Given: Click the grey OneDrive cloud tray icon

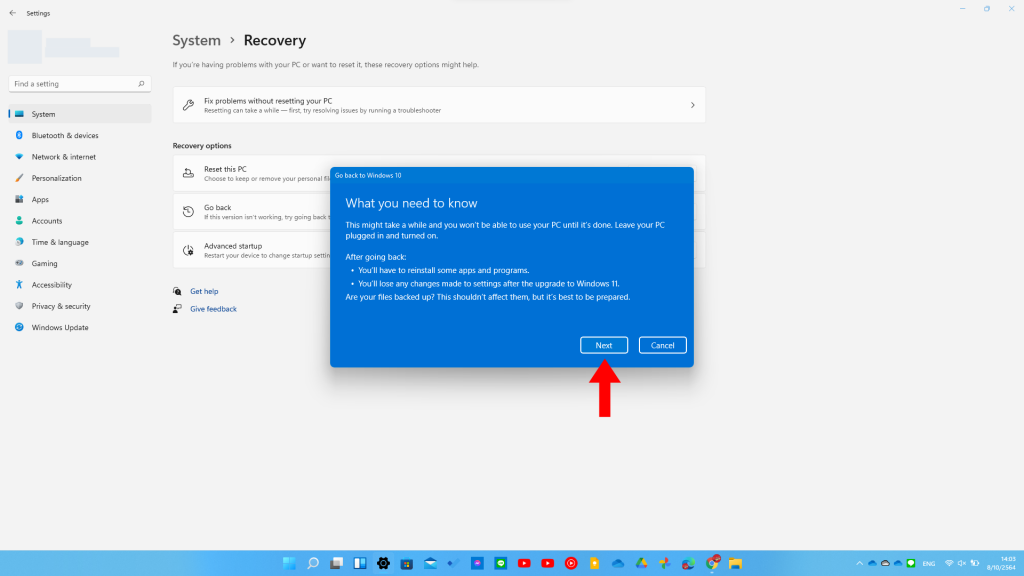Looking at the screenshot, I should [x=885, y=563].
